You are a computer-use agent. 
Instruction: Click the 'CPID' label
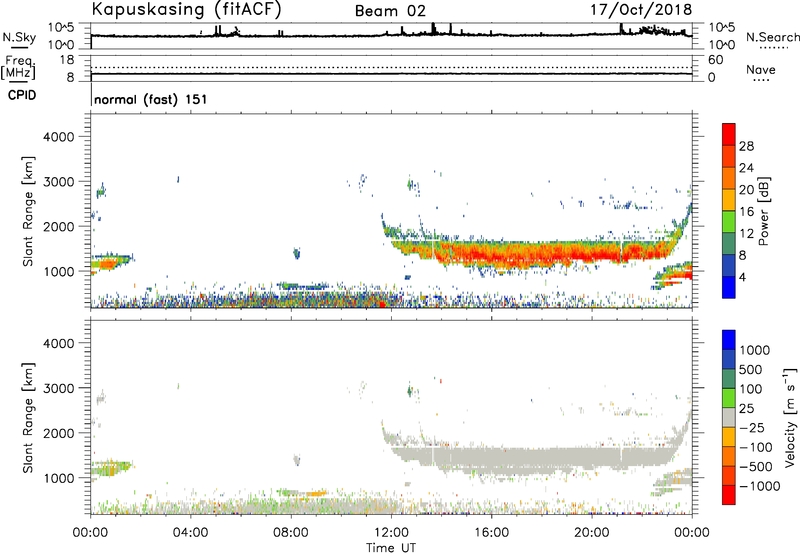22,95
